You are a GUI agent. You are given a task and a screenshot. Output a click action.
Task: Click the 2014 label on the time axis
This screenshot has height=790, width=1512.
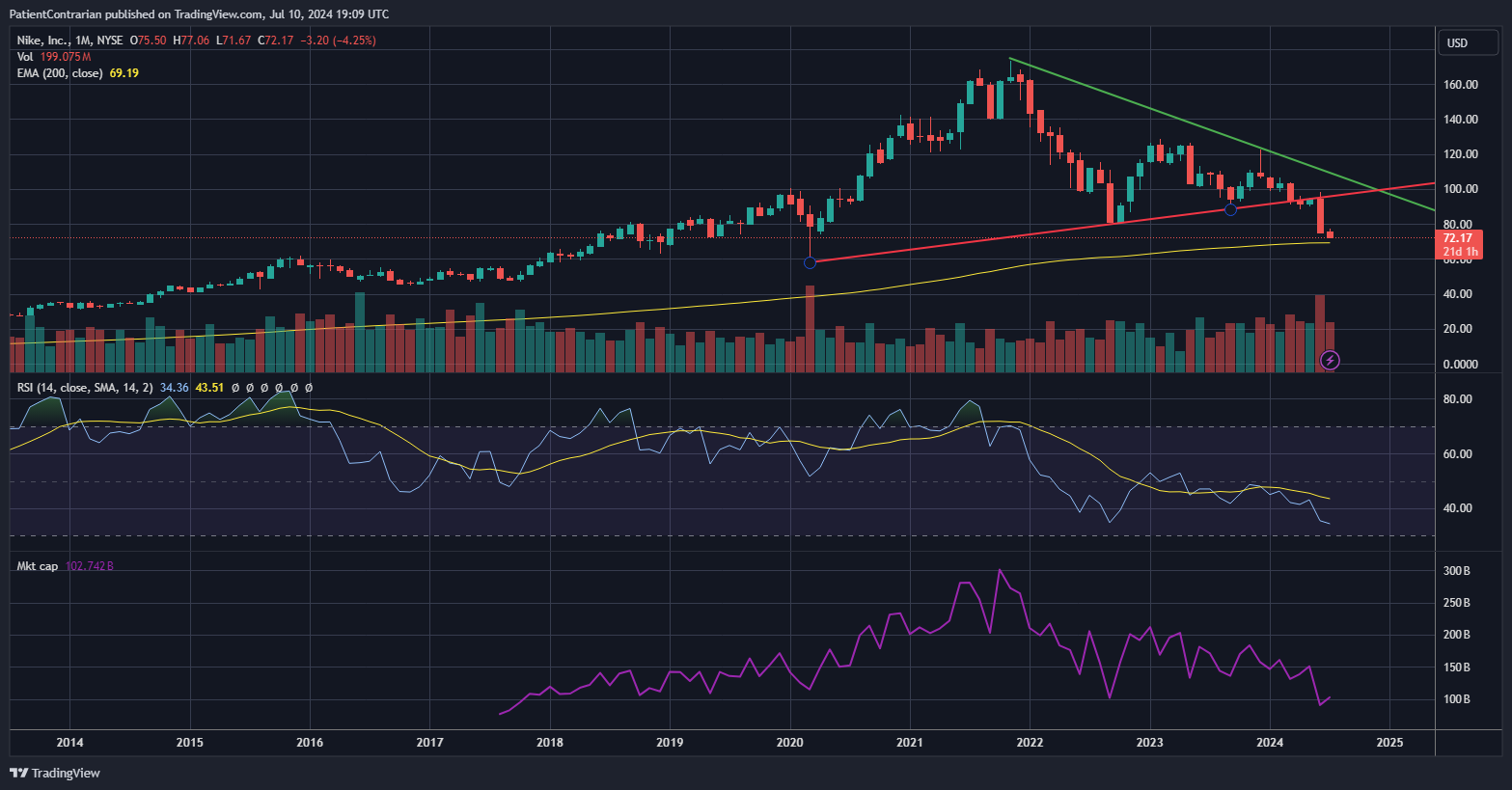point(69,743)
